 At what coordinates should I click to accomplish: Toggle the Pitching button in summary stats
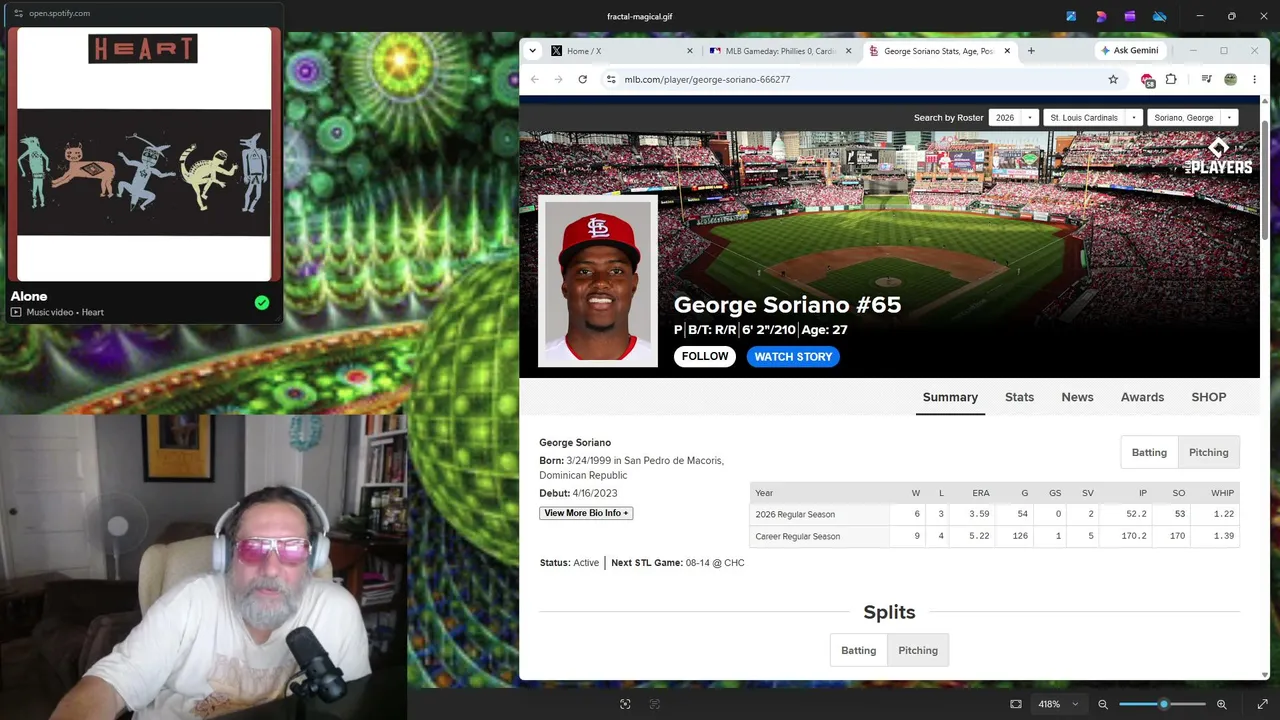[x=1208, y=453]
